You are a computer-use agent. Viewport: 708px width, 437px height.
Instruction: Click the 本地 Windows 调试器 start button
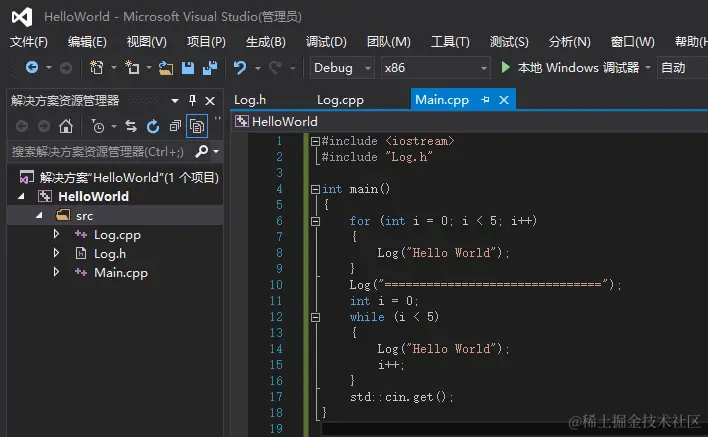click(570, 68)
